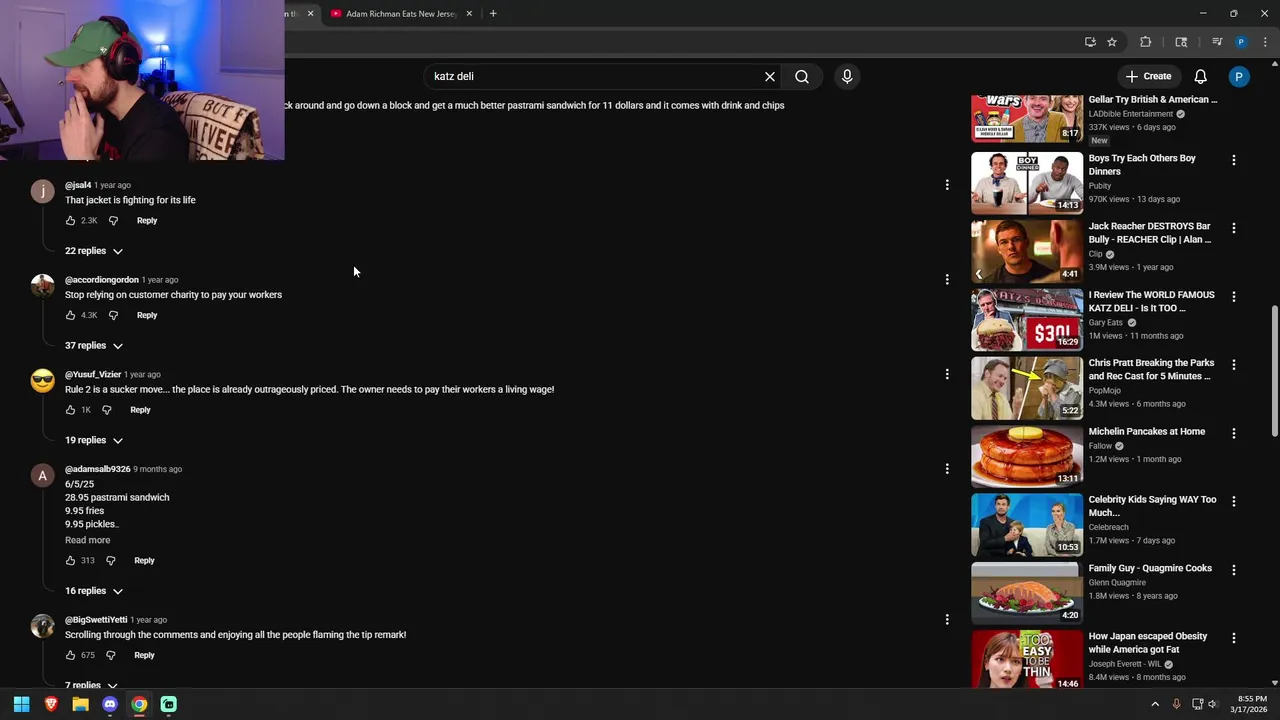Open options menu for @adamsalb9326 comment
Image resolution: width=1280 pixels, height=720 pixels.
pyautogui.click(x=947, y=469)
